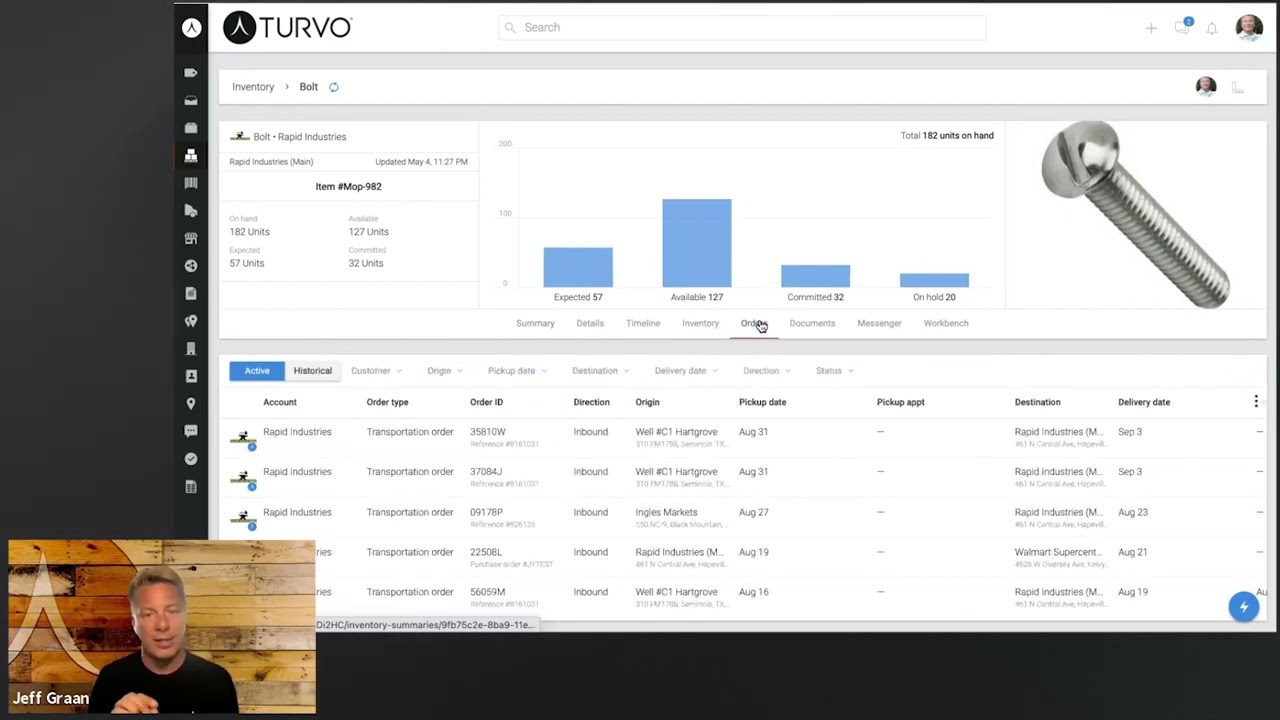Expand the Pickup date filter dropdown
The image size is (1280, 720).
[517, 371]
